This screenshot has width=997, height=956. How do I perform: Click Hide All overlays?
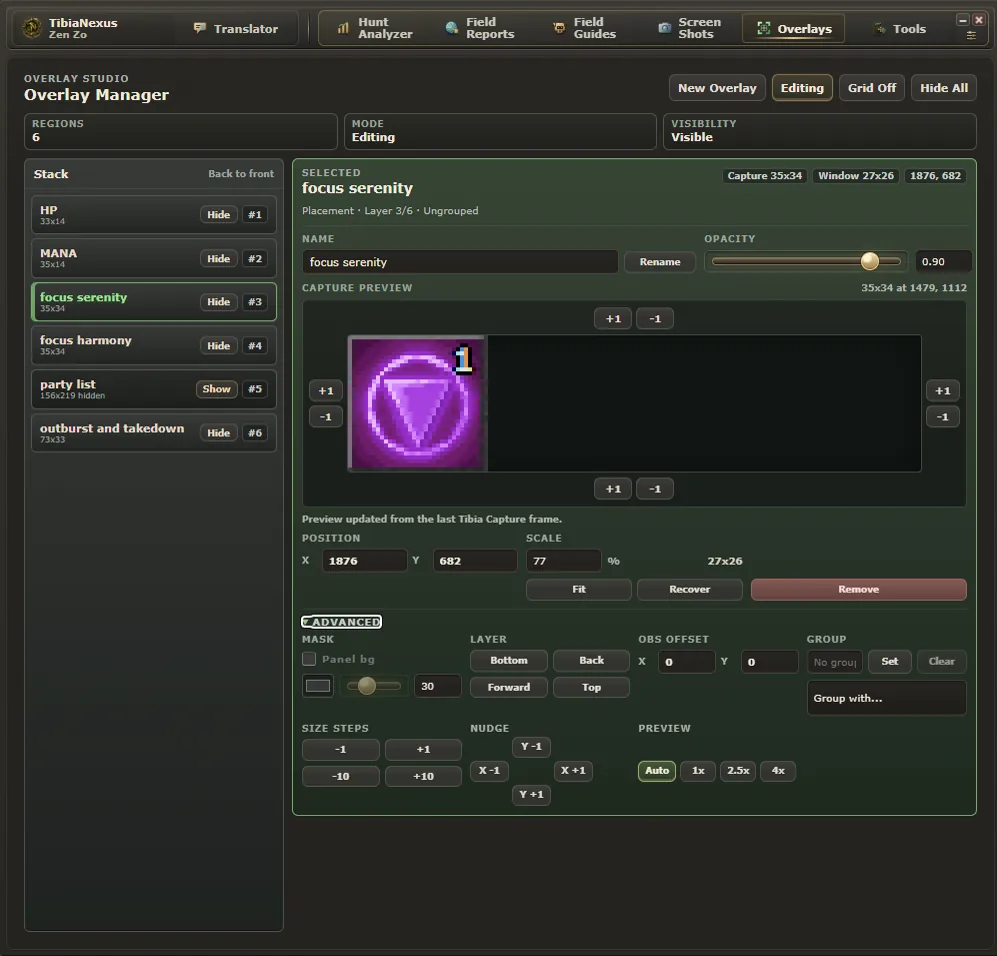click(x=944, y=88)
